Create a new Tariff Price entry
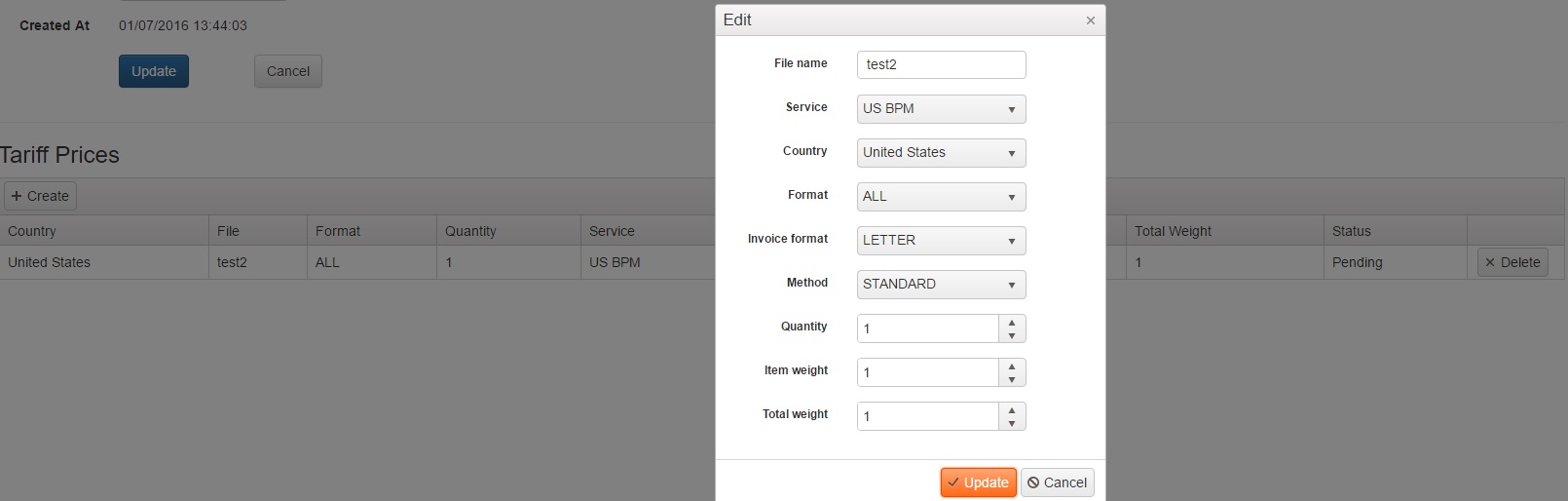 point(40,196)
